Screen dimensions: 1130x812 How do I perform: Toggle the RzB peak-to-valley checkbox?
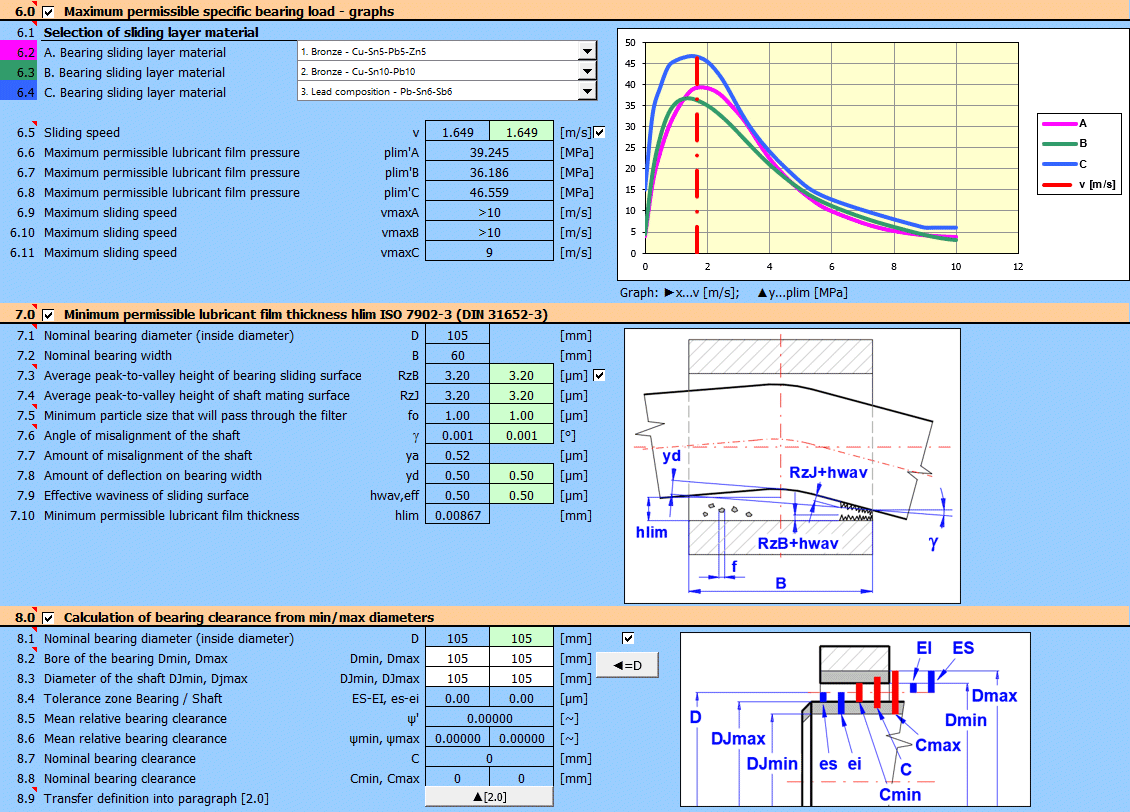[x=599, y=376]
